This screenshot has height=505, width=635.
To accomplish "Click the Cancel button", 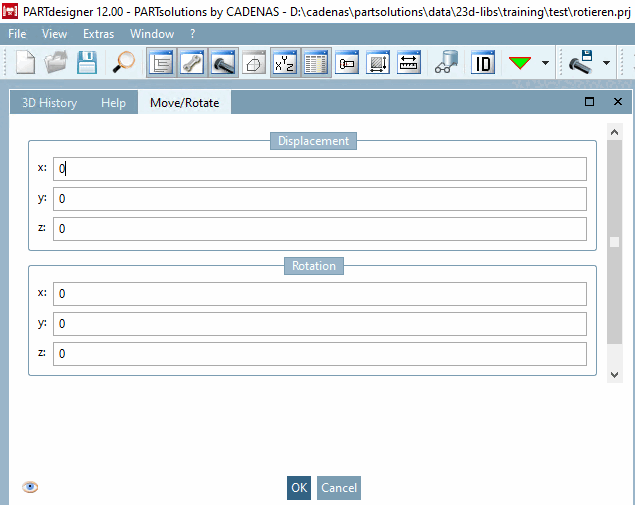I will tap(339, 488).
